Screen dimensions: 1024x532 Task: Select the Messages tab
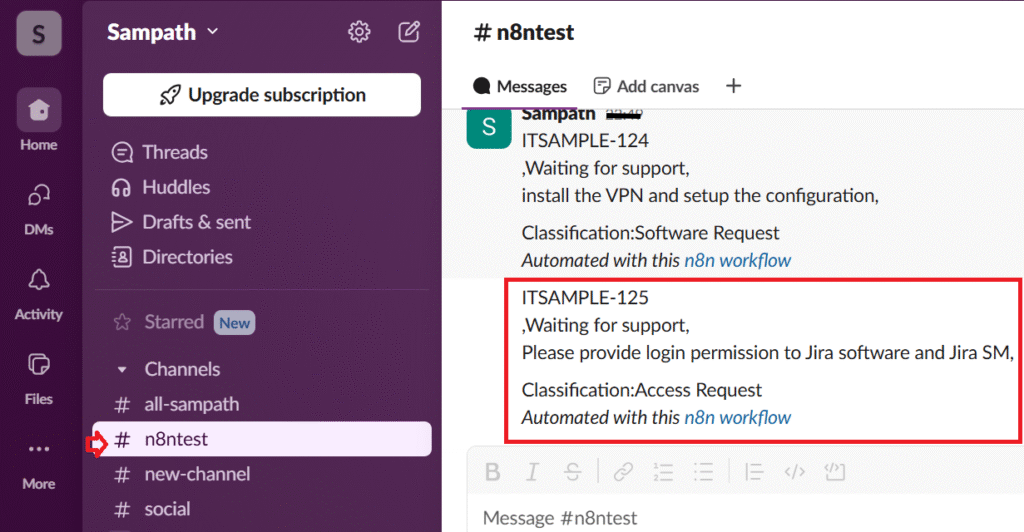pyautogui.click(x=520, y=86)
